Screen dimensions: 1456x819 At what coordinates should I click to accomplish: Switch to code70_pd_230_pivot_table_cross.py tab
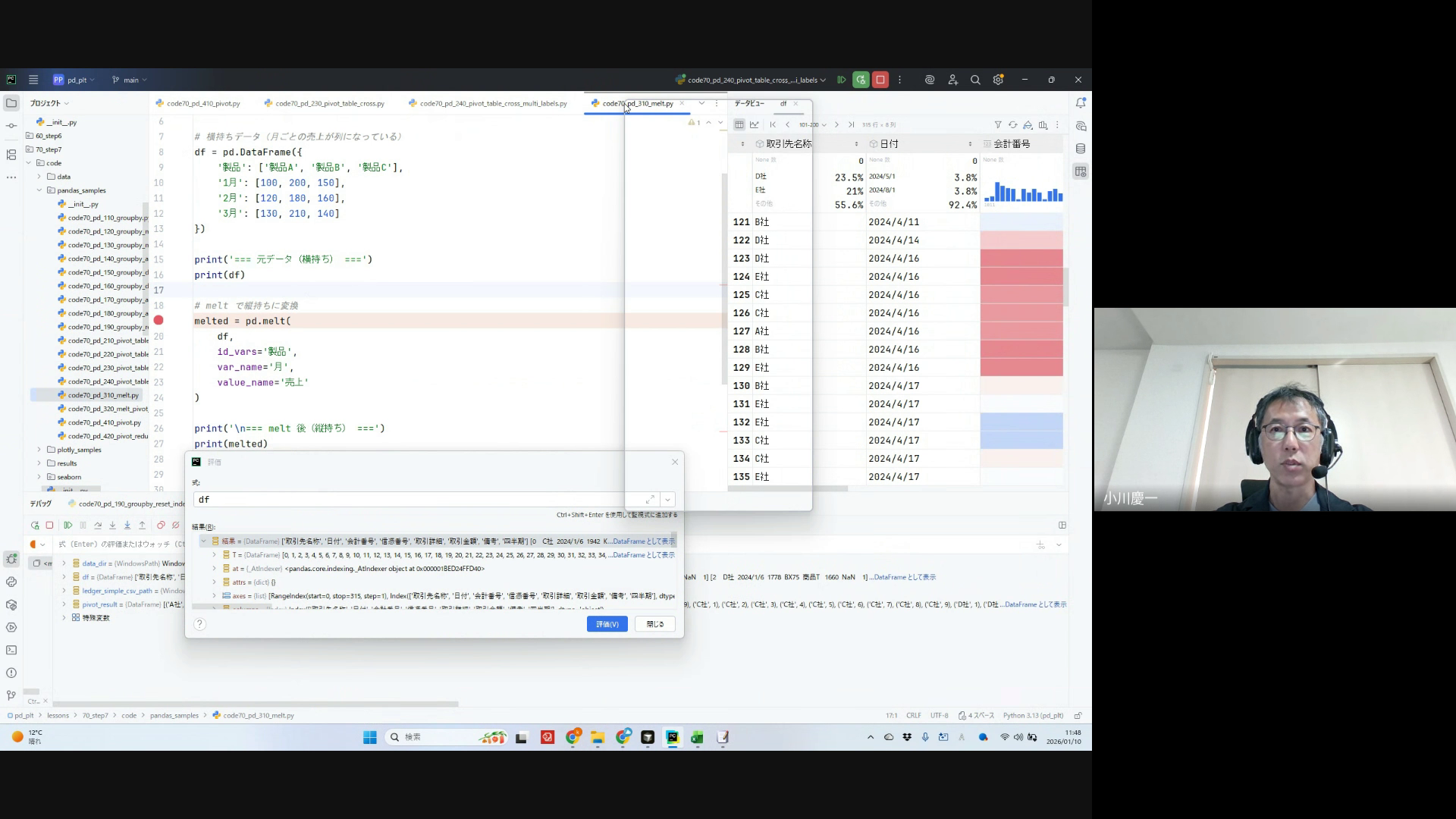click(x=329, y=103)
